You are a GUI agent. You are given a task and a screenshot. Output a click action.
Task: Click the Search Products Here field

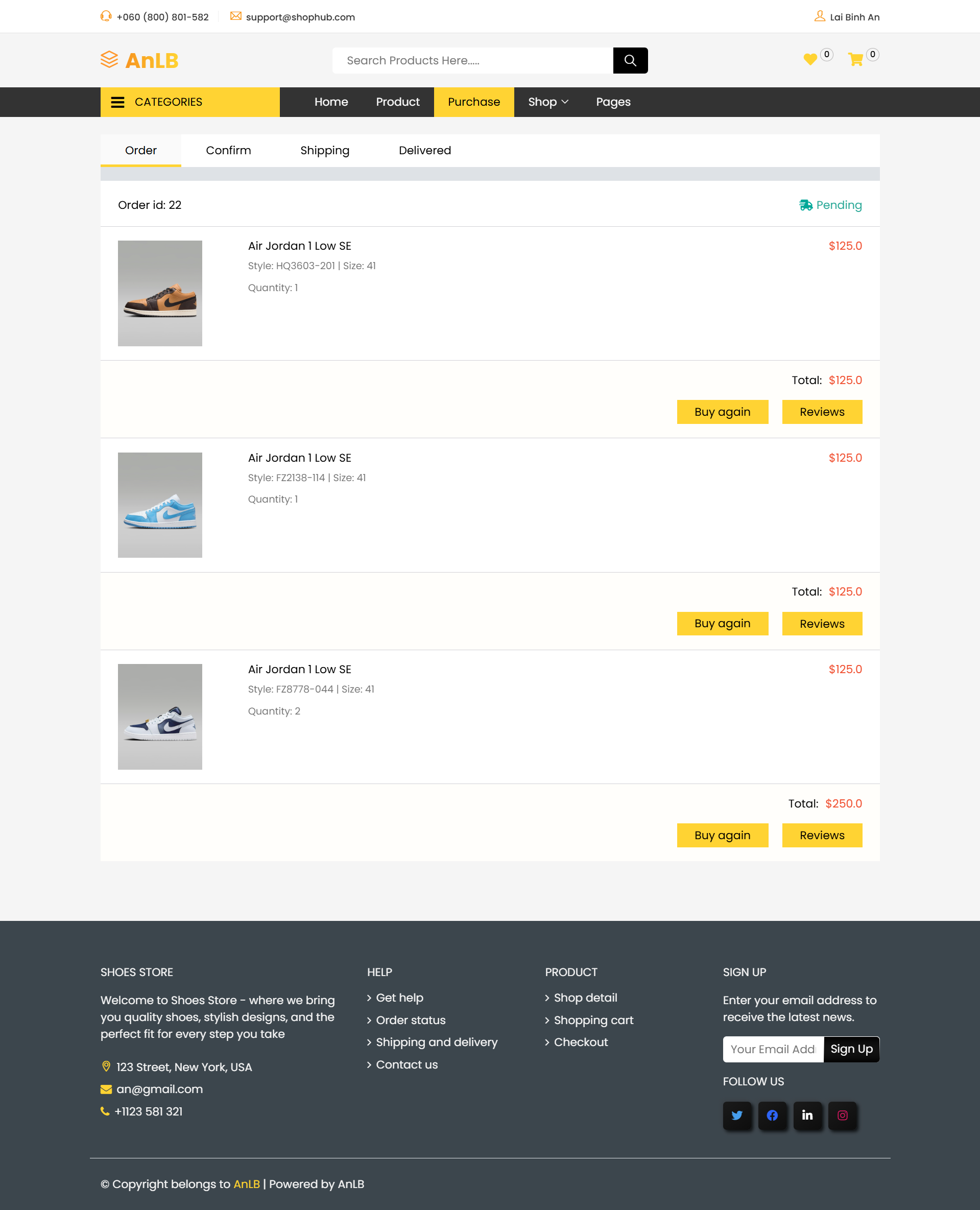[472, 60]
